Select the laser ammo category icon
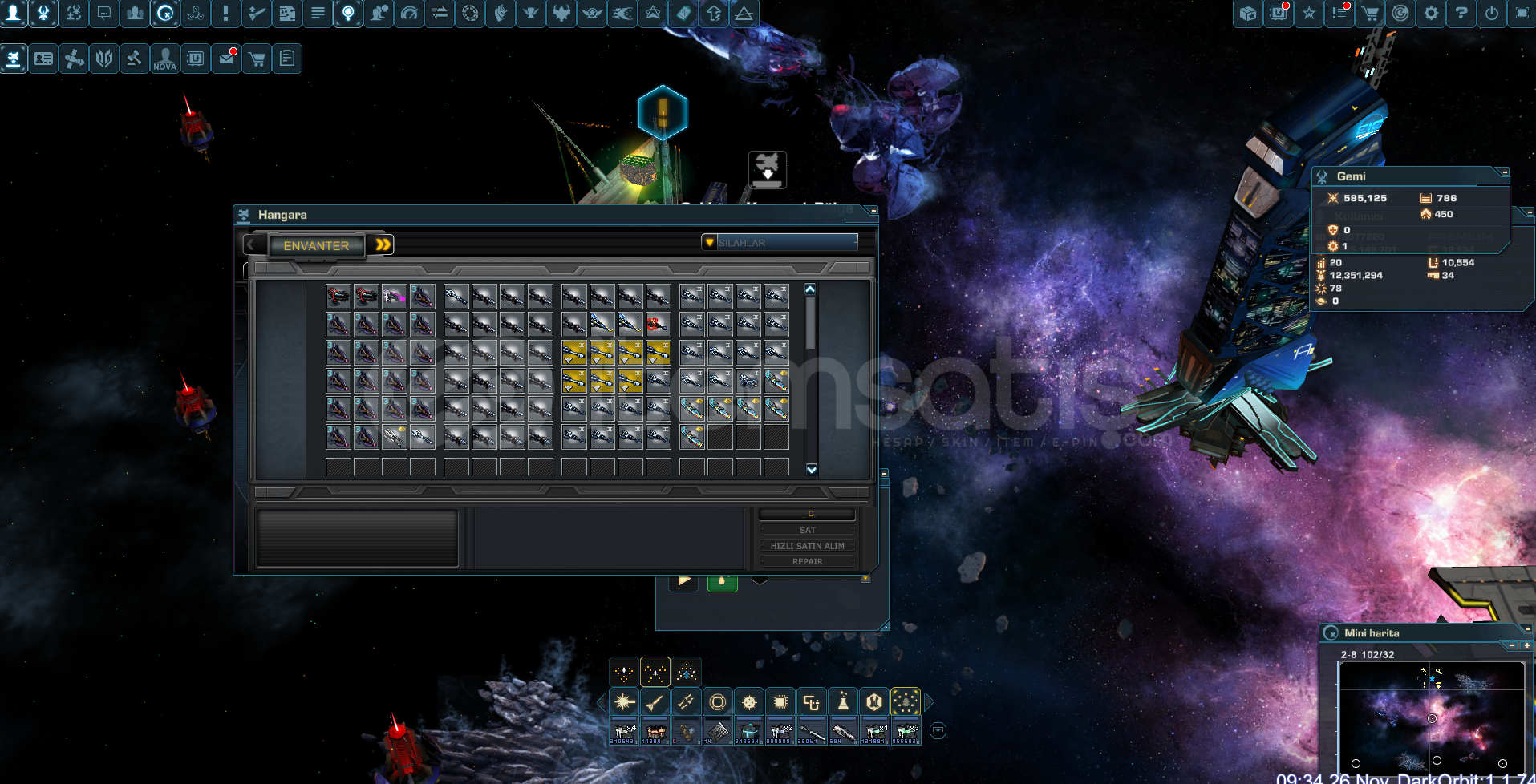The width and height of the screenshot is (1536, 784). pyautogui.click(x=624, y=703)
